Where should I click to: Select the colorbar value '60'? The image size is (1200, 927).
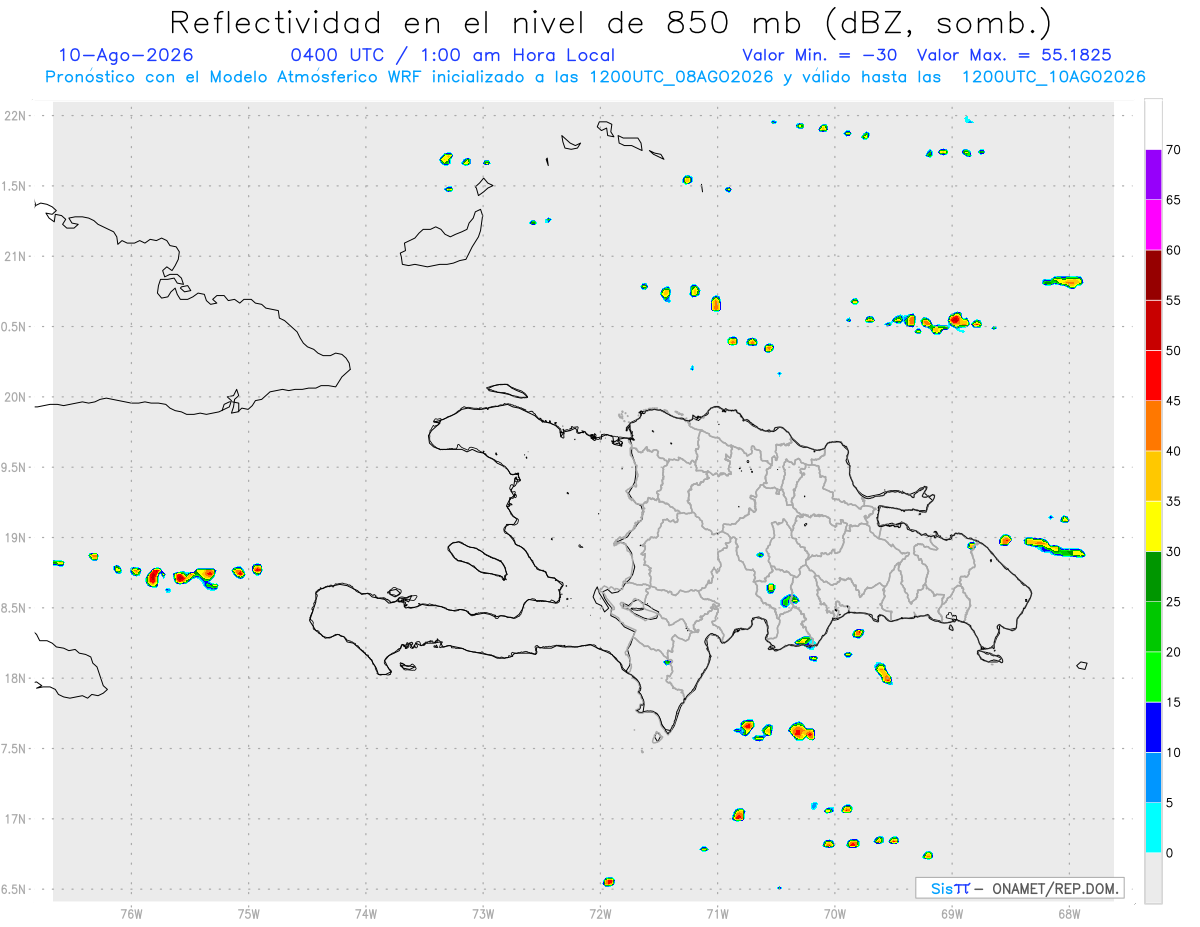[1174, 250]
